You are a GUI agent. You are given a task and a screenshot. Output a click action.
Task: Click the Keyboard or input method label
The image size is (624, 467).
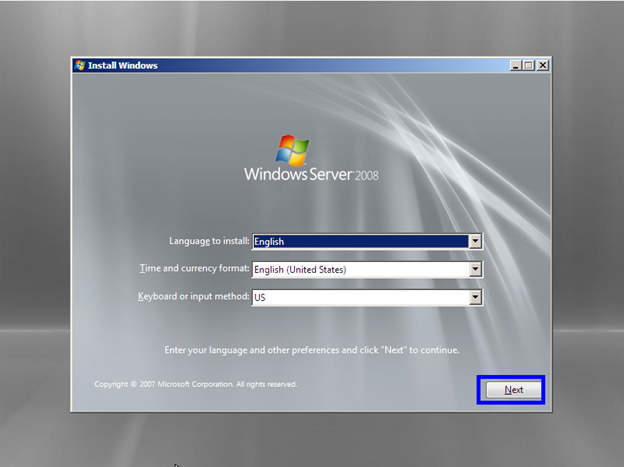[x=193, y=296]
